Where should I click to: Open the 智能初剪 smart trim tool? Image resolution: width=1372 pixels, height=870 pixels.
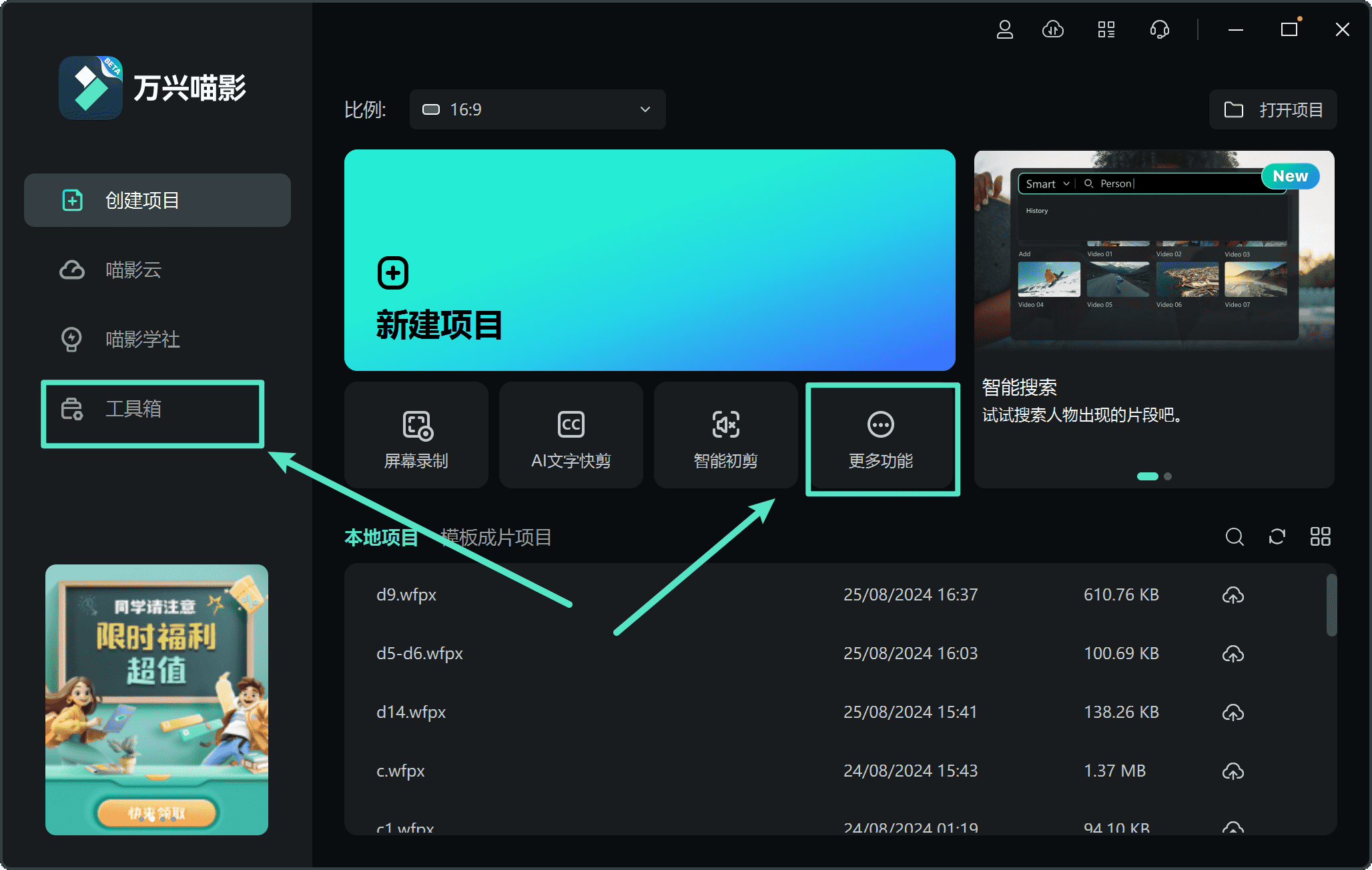pyautogui.click(x=725, y=434)
